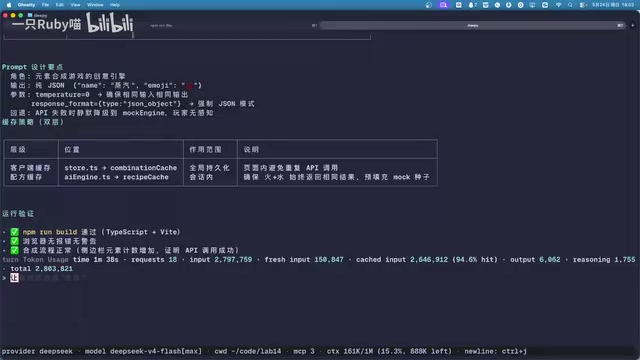Image resolution: width=640 pixels, height=360 pixels.
Task: Click the folder icon in the window title
Action: coord(30,15)
